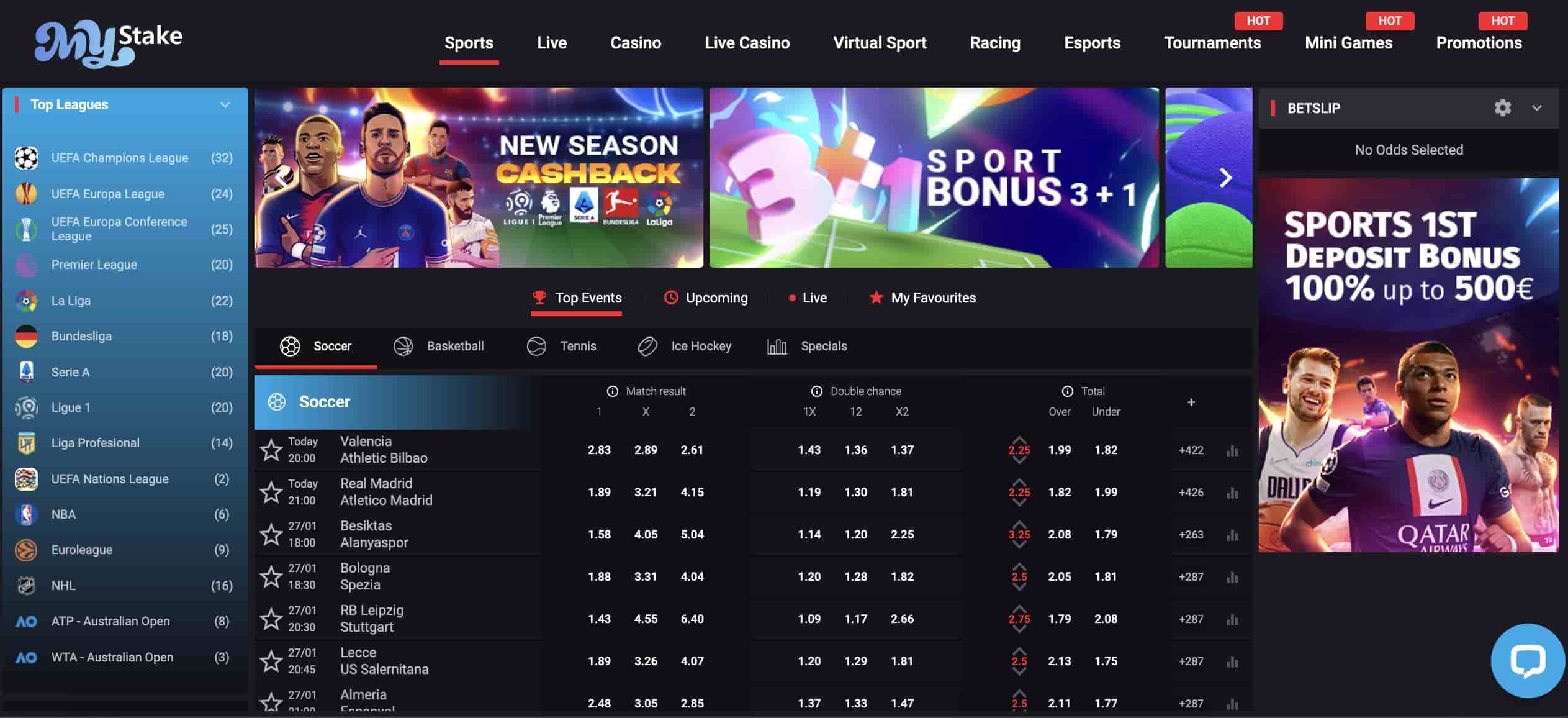Collapse the Betslip panel chevron

click(x=1537, y=108)
